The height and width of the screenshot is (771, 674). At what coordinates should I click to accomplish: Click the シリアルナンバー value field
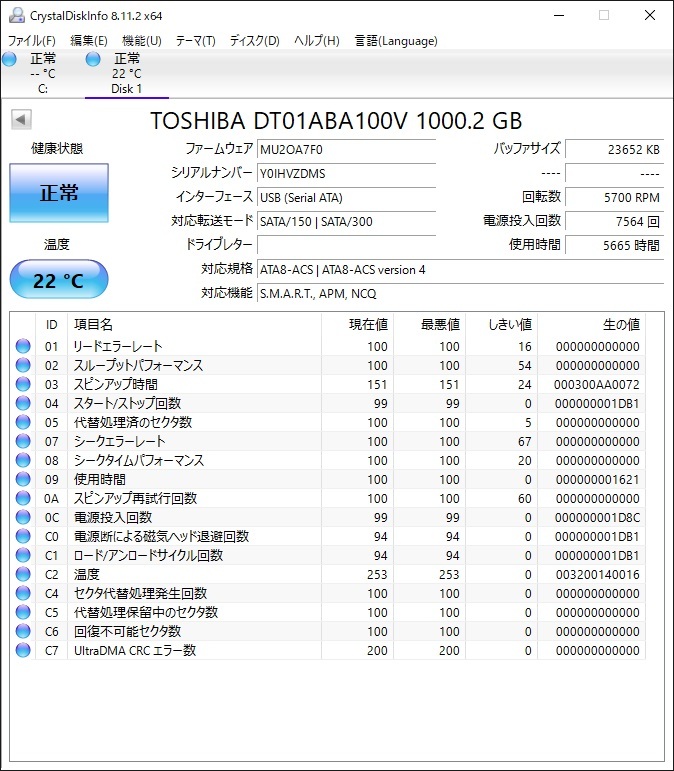click(346, 174)
